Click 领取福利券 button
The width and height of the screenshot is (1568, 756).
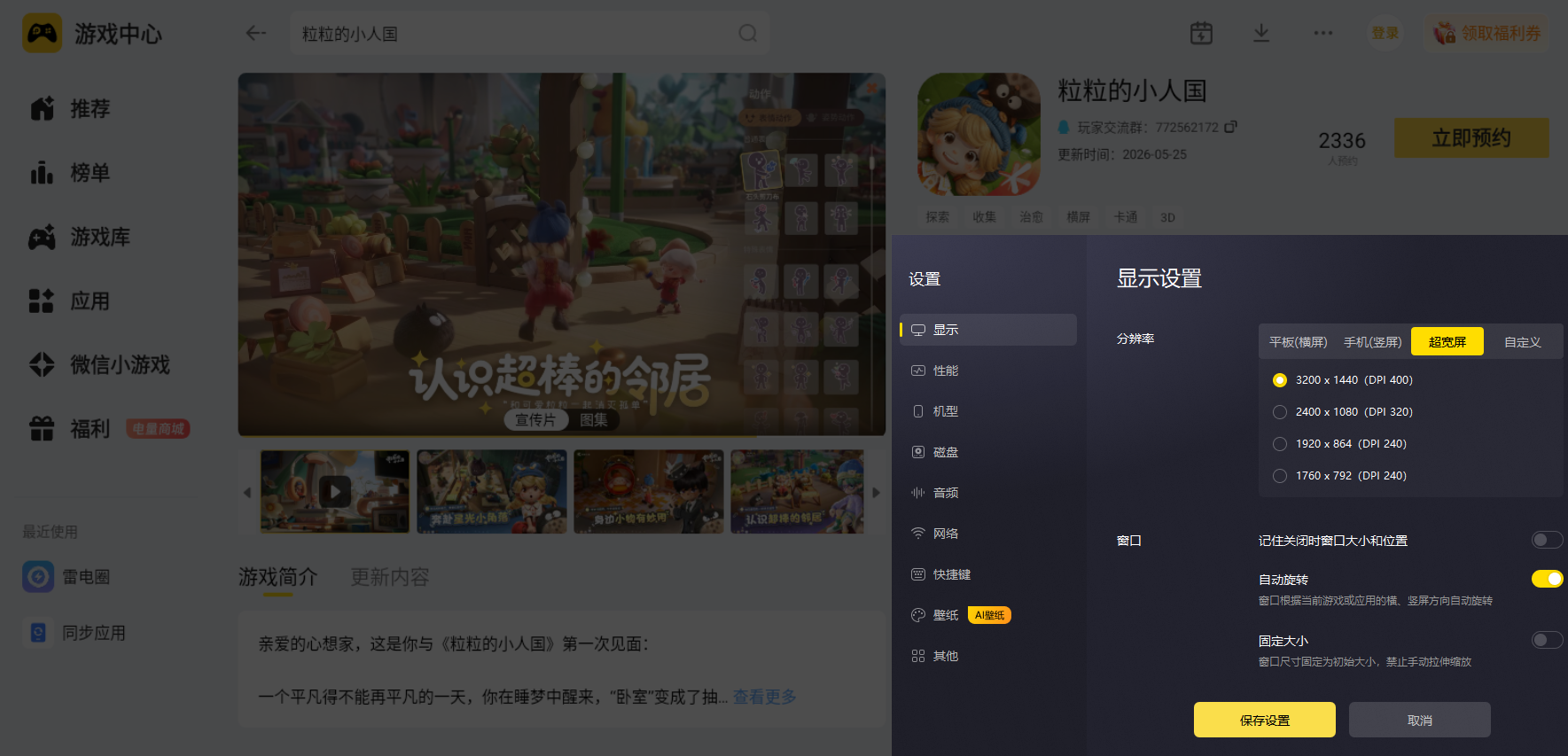click(x=1487, y=33)
